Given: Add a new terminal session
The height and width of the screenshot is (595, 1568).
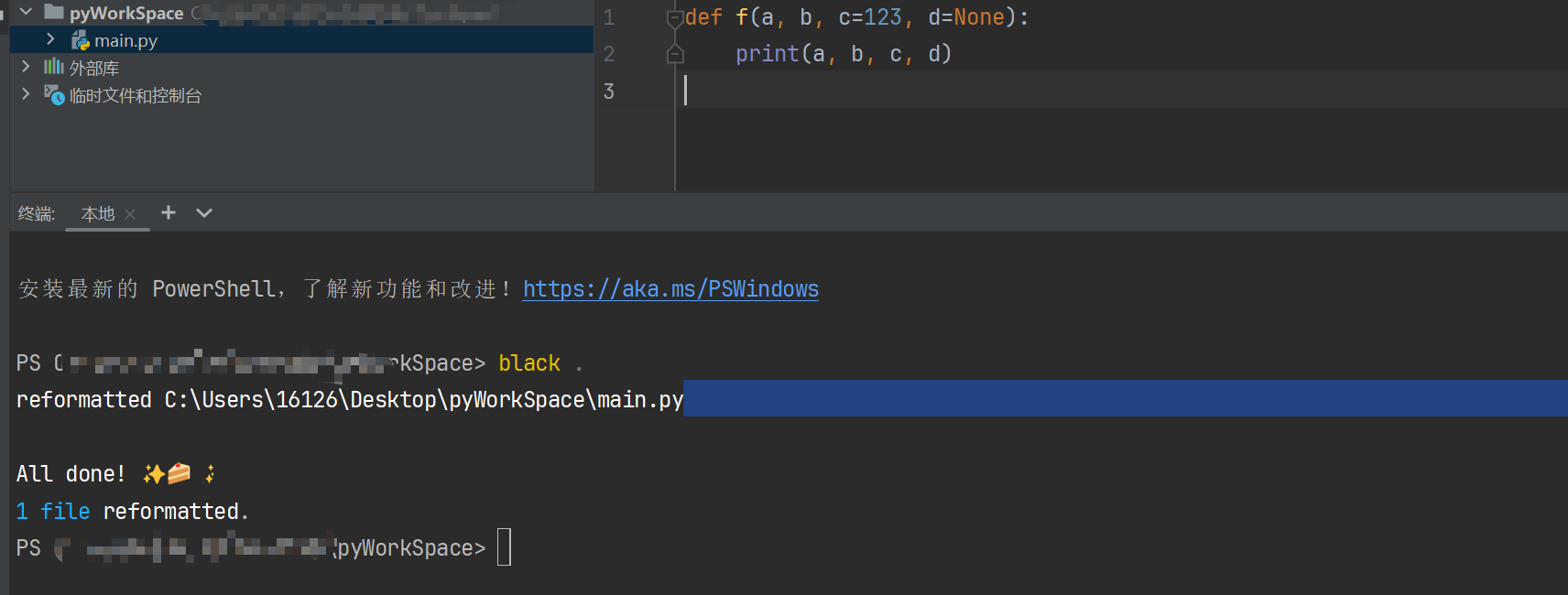Looking at the screenshot, I should (169, 212).
